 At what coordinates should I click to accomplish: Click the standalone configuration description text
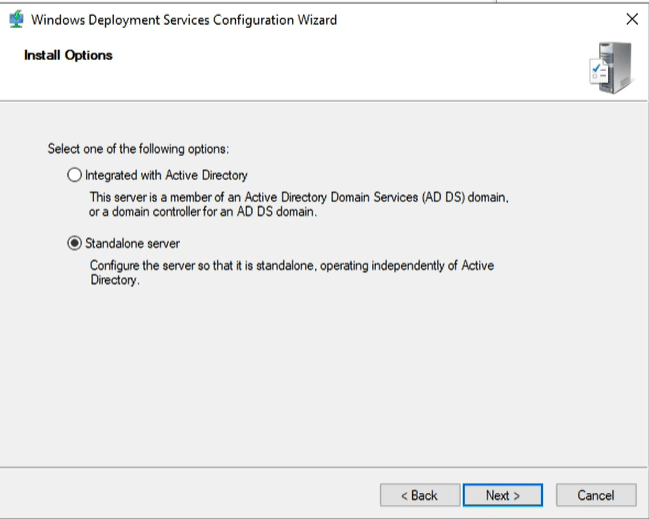pos(291,273)
